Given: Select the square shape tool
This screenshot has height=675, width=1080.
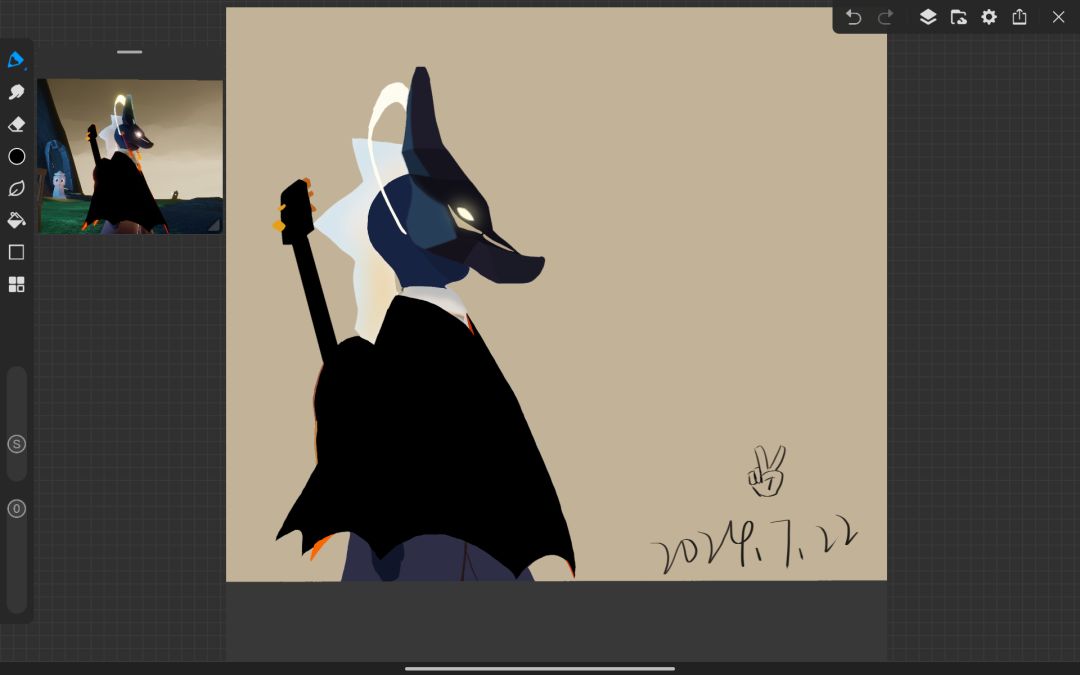Looking at the screenshot, I should pyautogui.click(x=17, y=252).
